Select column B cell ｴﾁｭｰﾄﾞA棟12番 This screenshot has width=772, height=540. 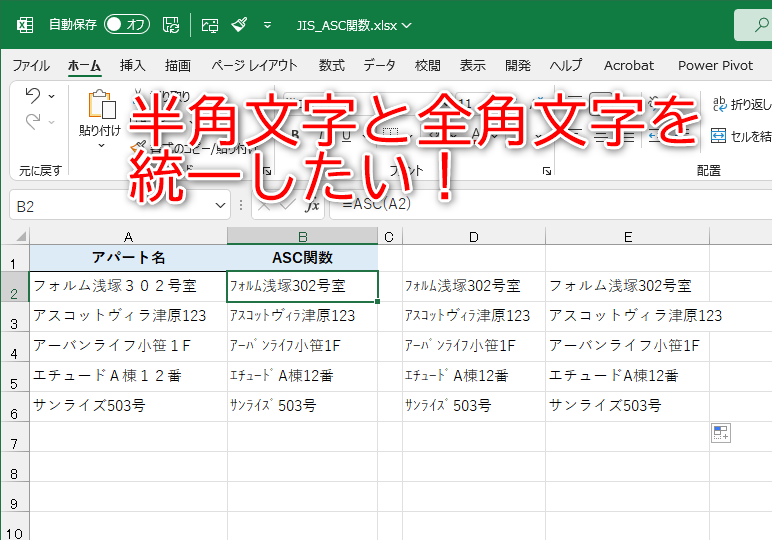click(x=302, y=376)
